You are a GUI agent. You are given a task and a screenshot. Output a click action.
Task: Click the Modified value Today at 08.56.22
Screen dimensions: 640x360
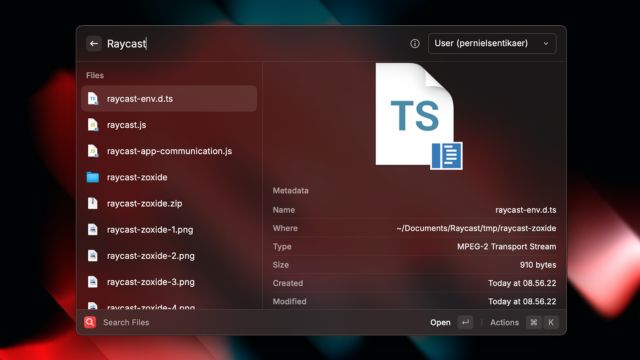coord(522,302)
